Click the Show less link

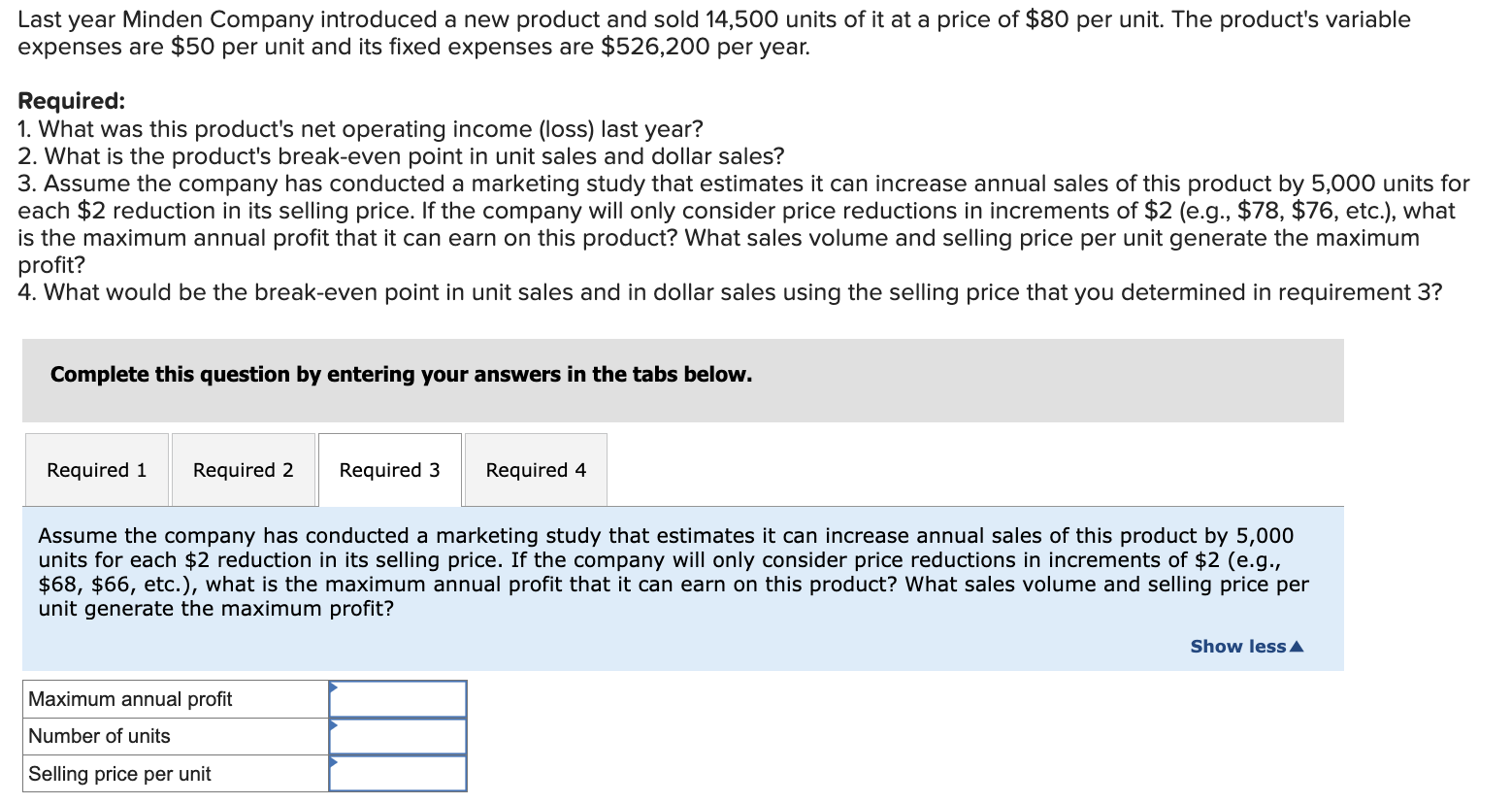1237,647
